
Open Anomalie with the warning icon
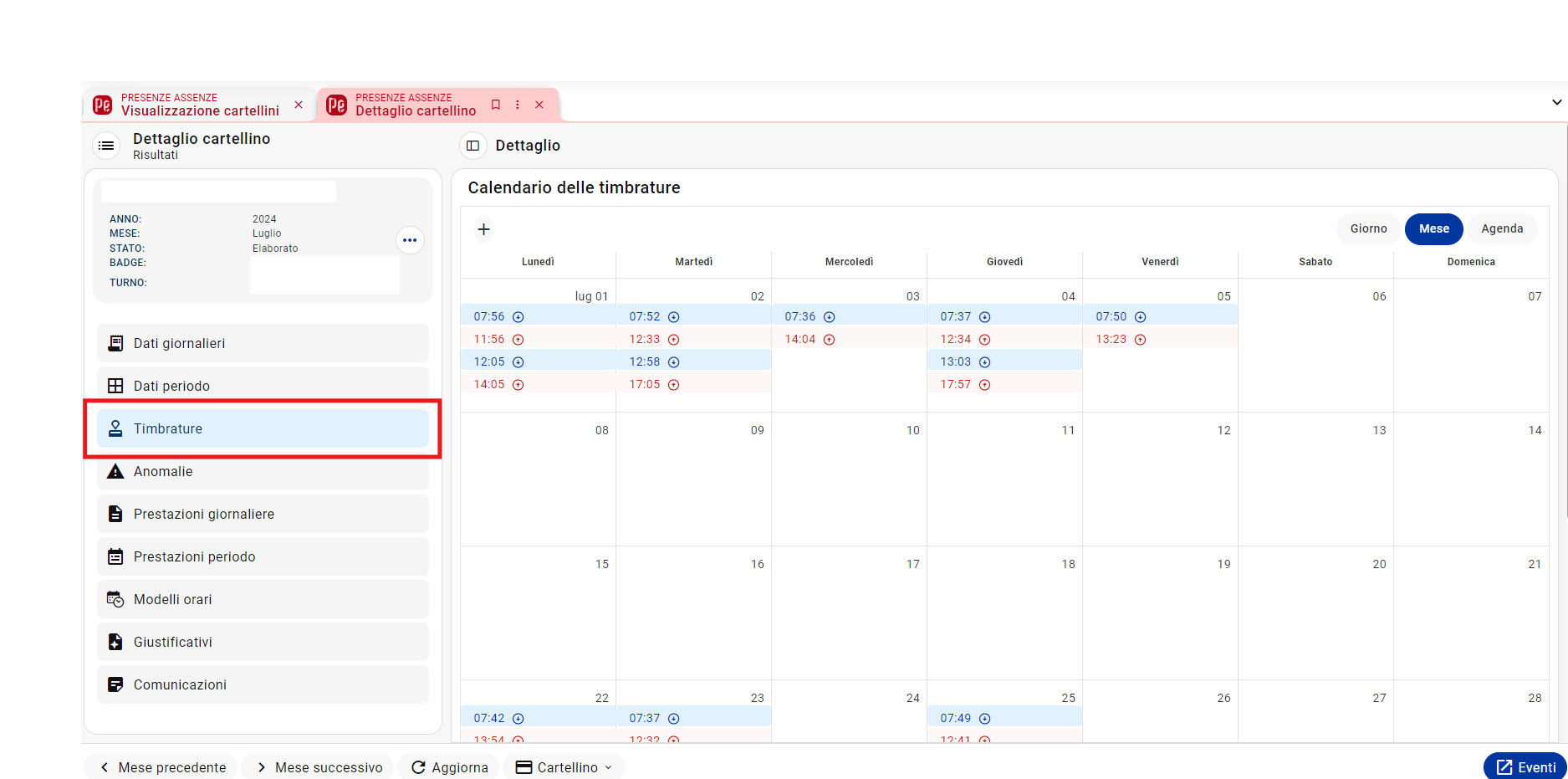coord(263,471)
